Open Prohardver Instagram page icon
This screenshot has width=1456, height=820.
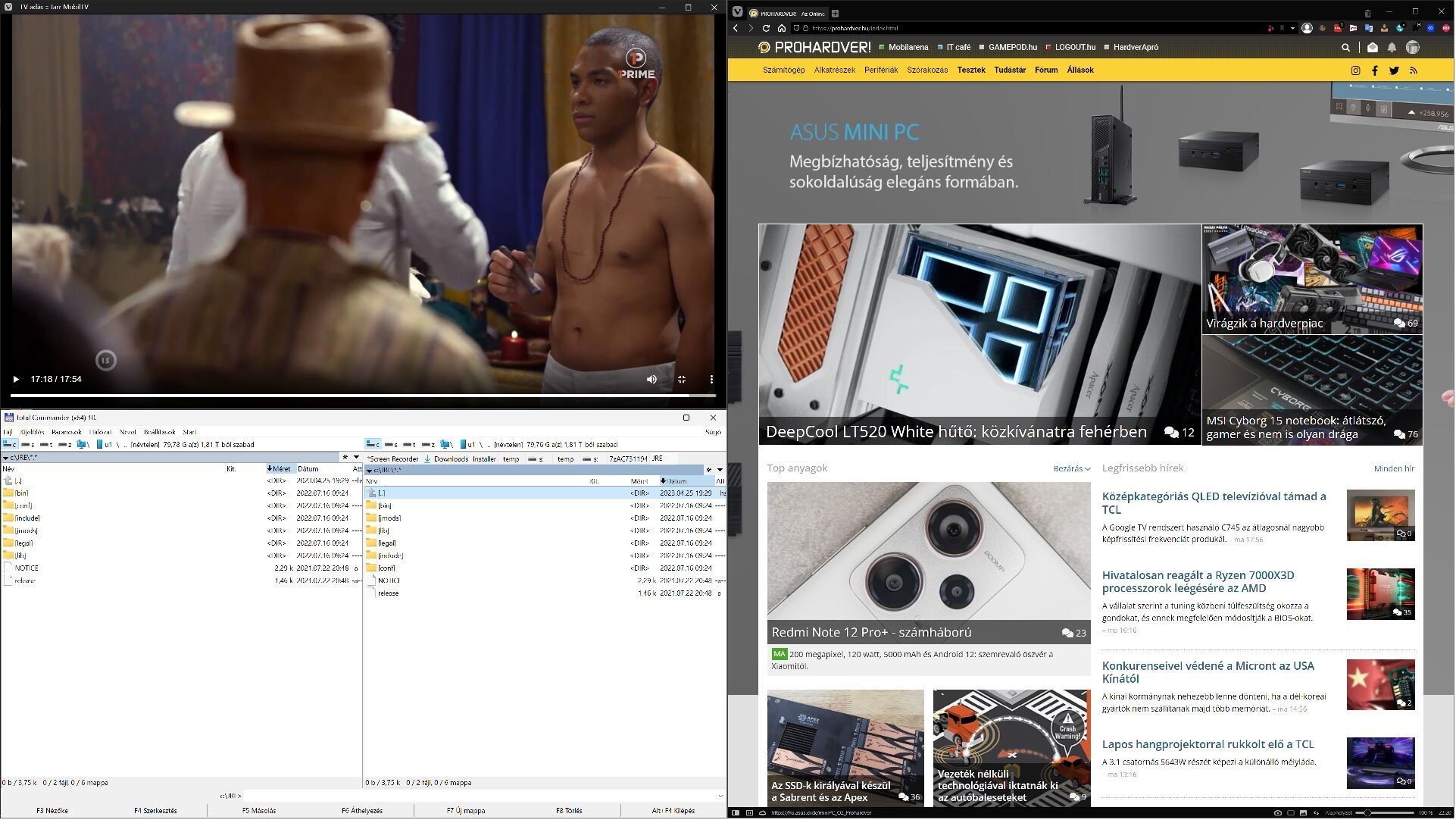pyautogui.click(x=1357, y=70)
